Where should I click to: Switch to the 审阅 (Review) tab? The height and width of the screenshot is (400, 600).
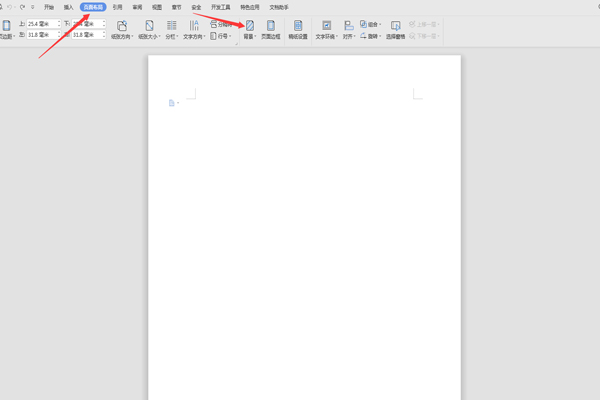(x=137, y=6)
